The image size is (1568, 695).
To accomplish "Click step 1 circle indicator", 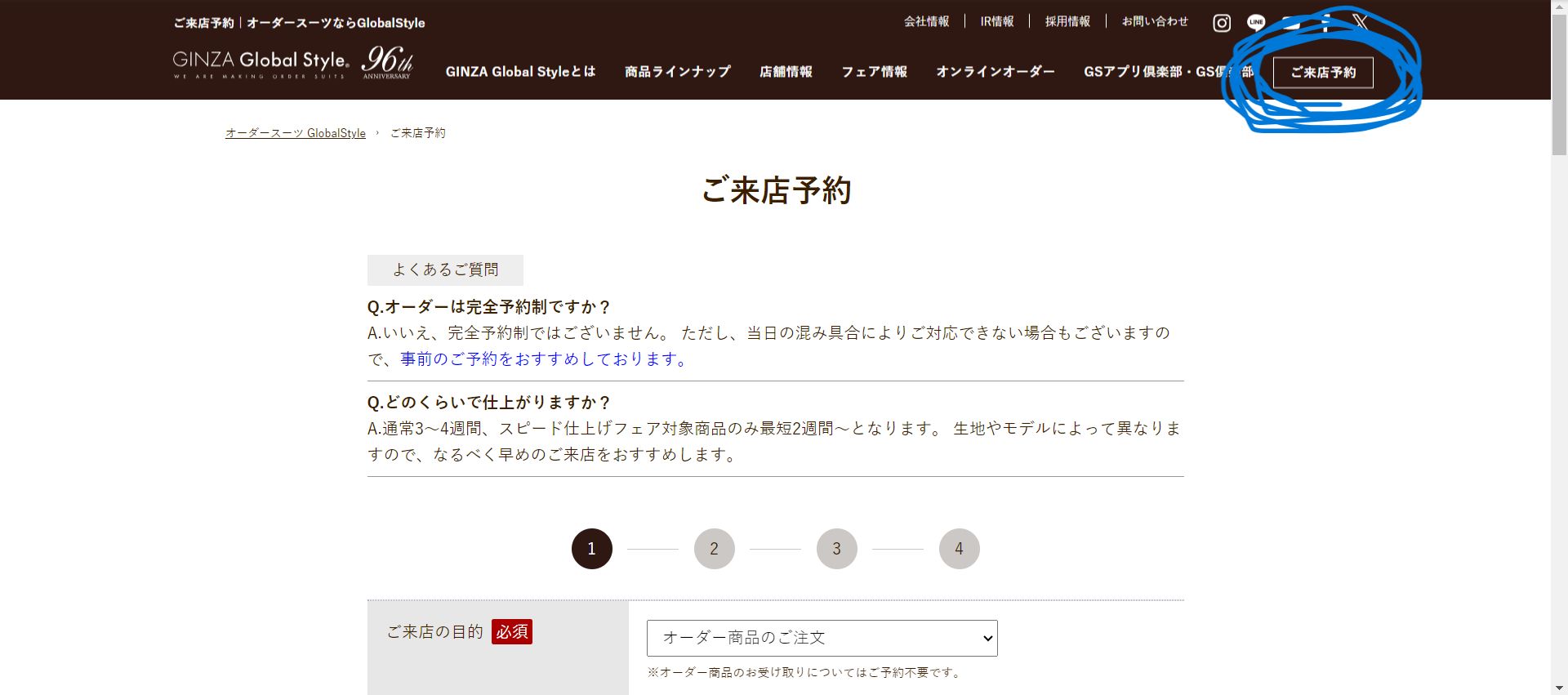I will pyautogui.click(x=591, y=549).
